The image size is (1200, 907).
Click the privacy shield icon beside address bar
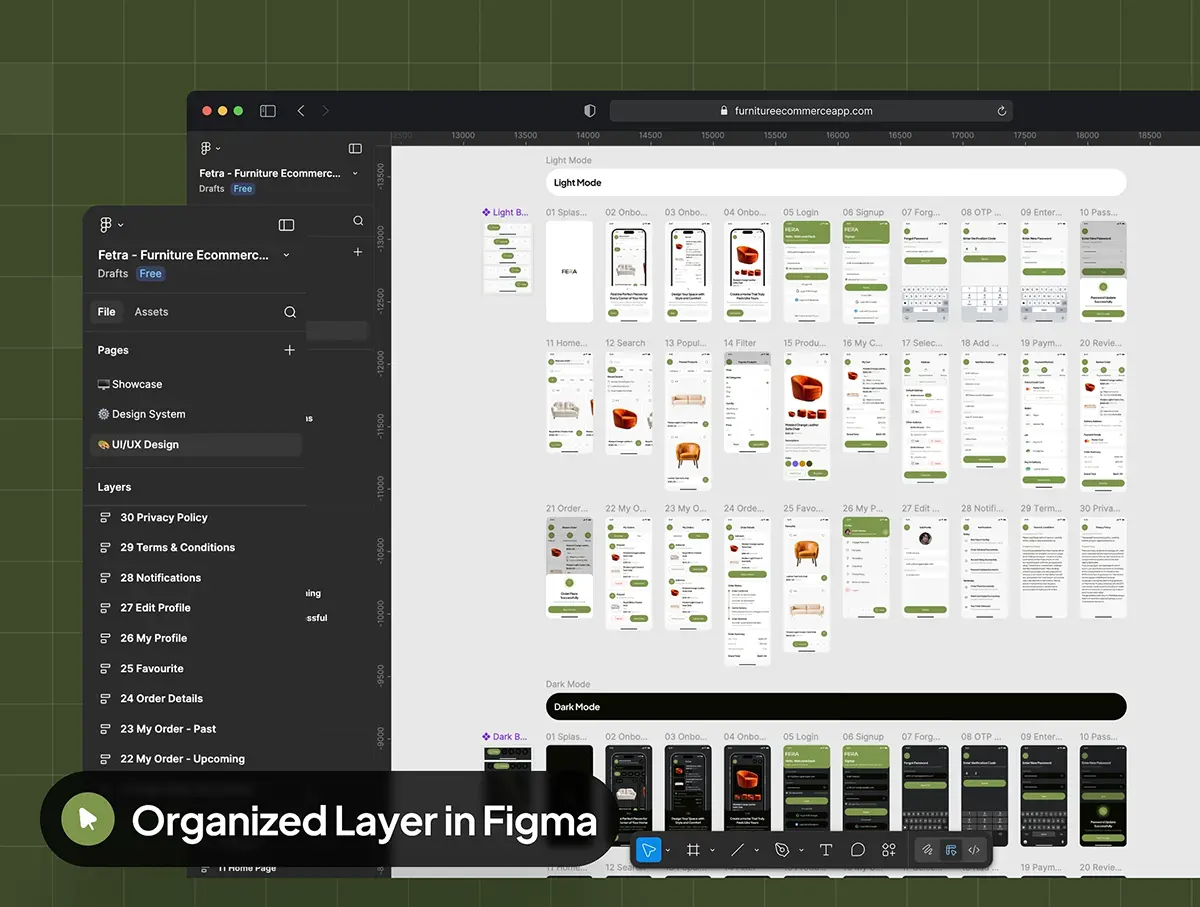tap(590, 111)
